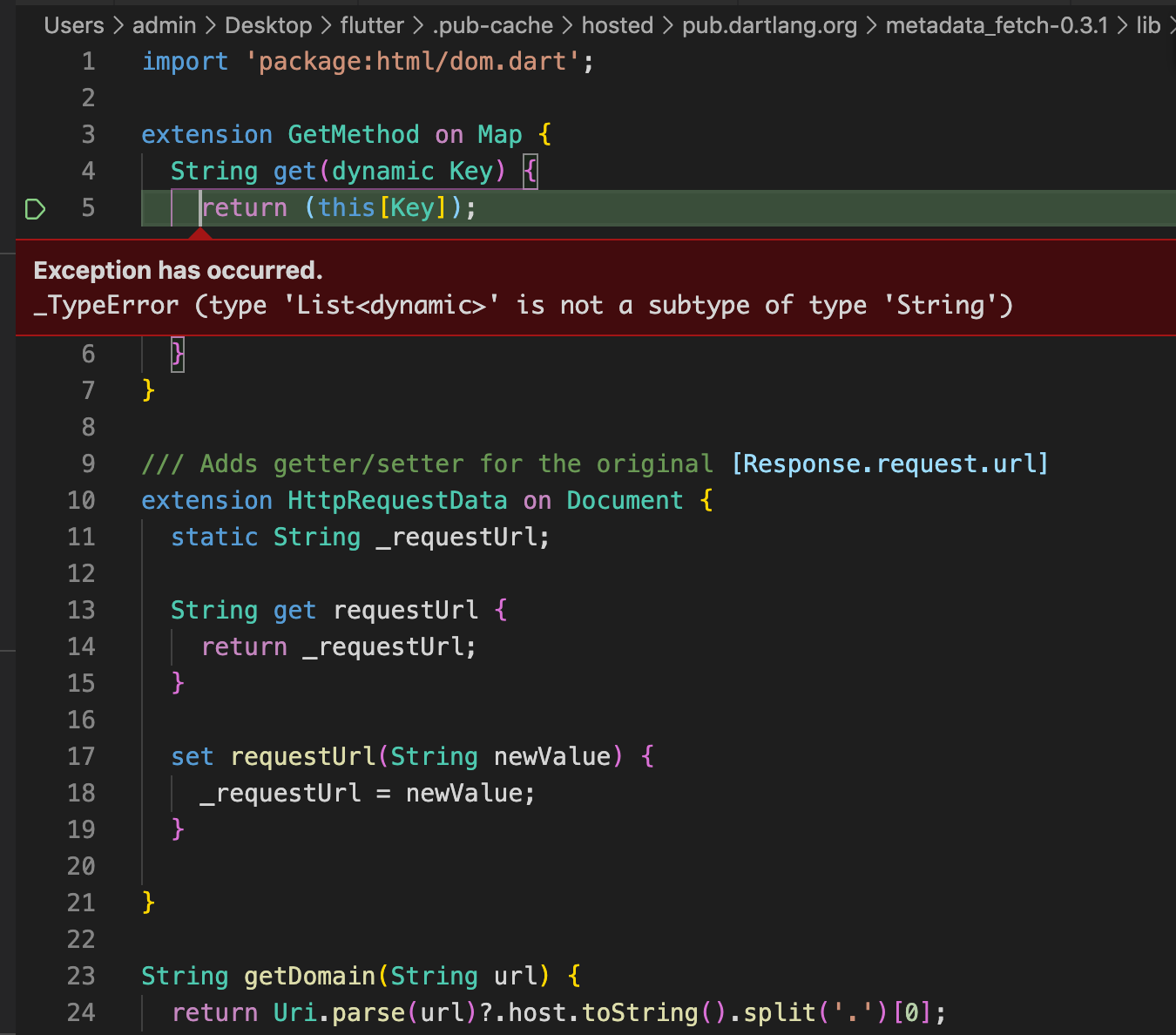Click the debug execution pointer icon beside line 5
The width and height of the screenshot is (1176, 1035).
click(35, 208)
